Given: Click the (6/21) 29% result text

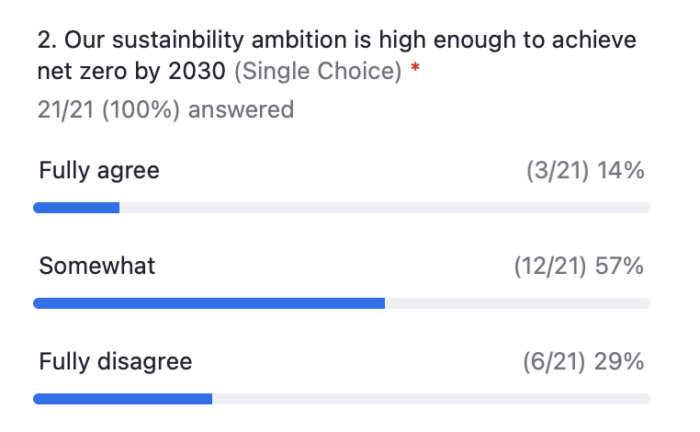Looking at the screenshot, I should pyautogui.click(x=583, y=362).
